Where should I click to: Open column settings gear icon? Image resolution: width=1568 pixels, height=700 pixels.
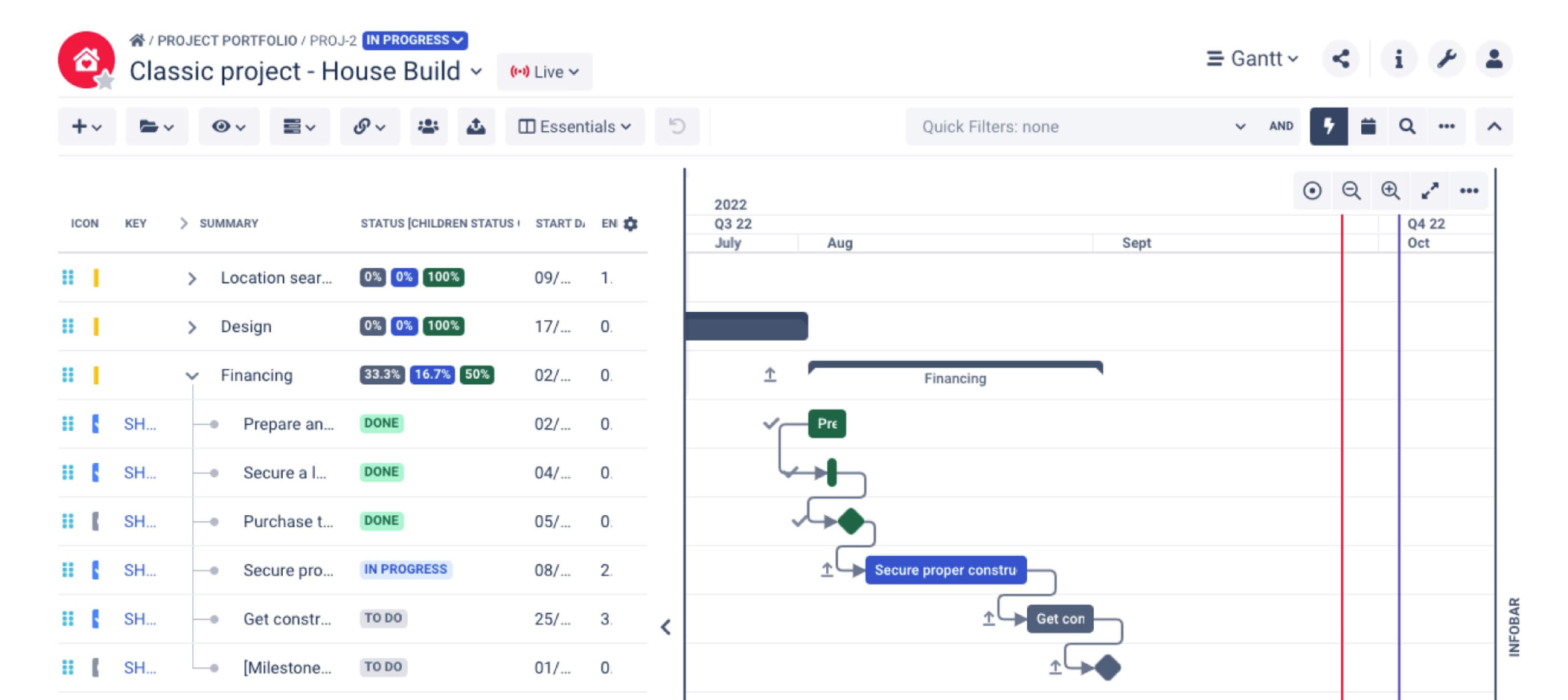[x=631, y=224]
